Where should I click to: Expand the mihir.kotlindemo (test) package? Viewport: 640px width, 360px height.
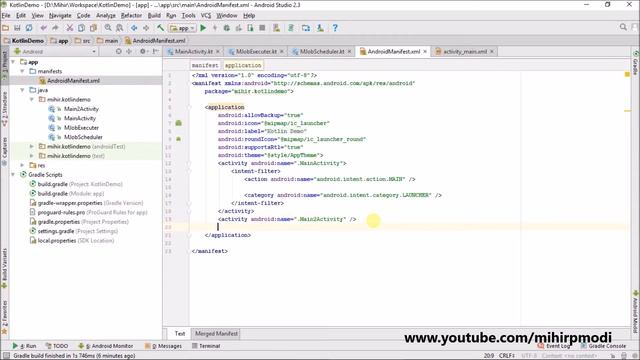tap(32, 156)
